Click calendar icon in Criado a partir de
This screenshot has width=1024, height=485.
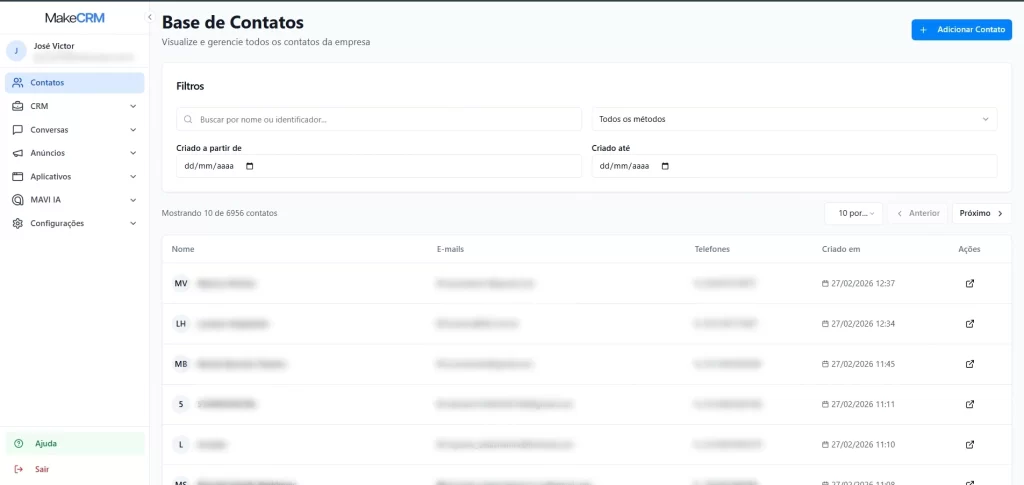coord(250,166)
